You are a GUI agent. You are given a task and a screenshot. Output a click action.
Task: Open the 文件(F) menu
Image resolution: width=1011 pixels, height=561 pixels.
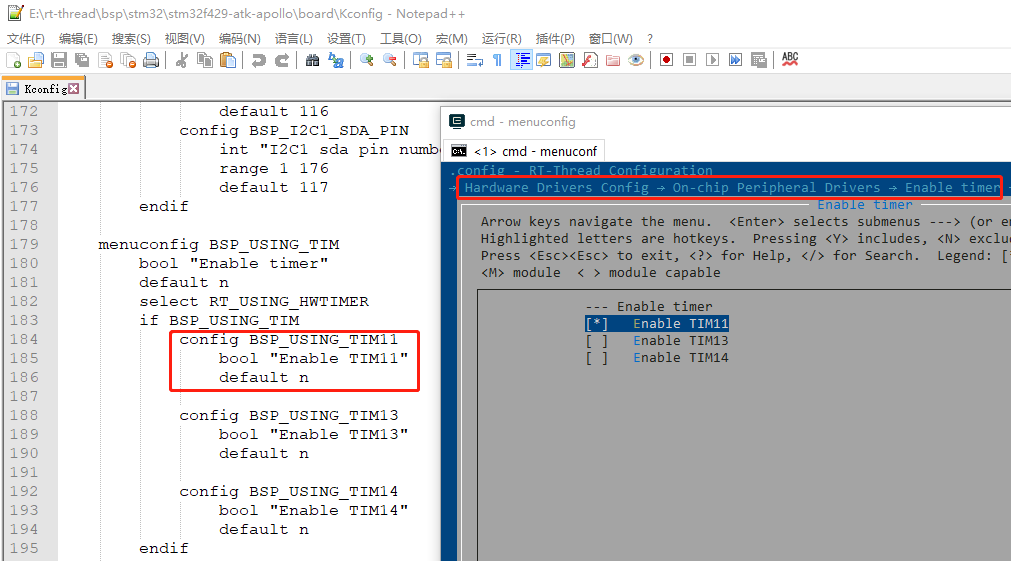[x=25, y=38]
